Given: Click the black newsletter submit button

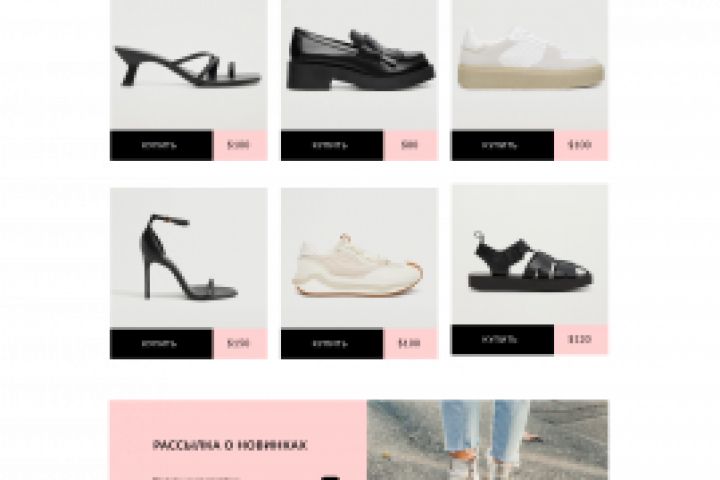Looking at the screenshot, I should pos(330,478).
